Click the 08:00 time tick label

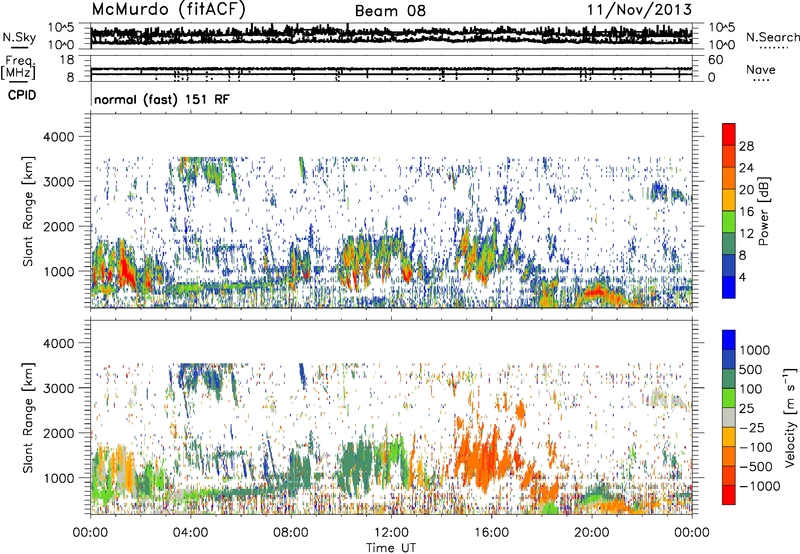click(291, 533)
